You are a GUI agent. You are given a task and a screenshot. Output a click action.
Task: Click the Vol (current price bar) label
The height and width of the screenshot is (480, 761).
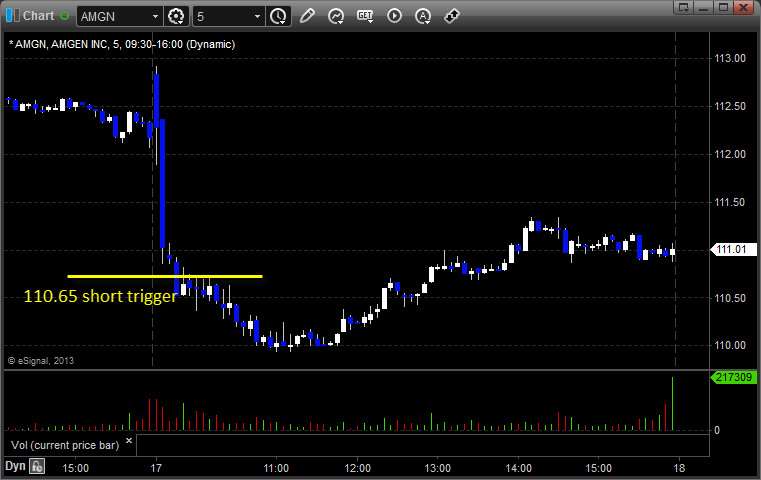click(65, 445)
